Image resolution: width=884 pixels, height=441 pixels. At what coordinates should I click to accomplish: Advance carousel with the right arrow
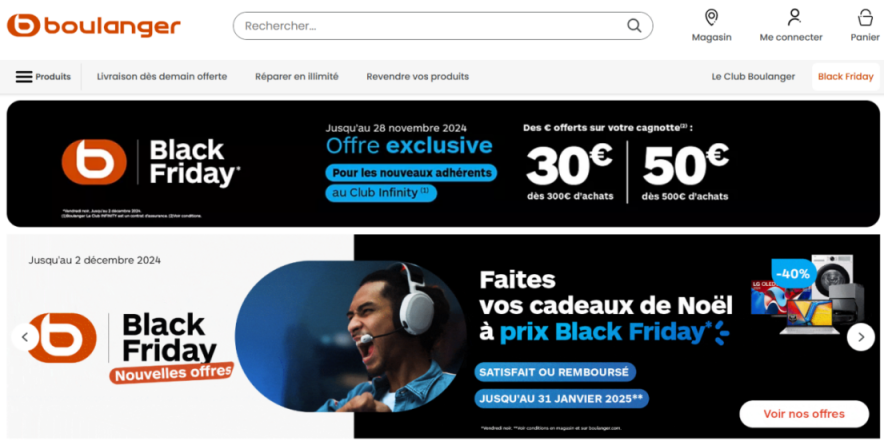[860, 337]
